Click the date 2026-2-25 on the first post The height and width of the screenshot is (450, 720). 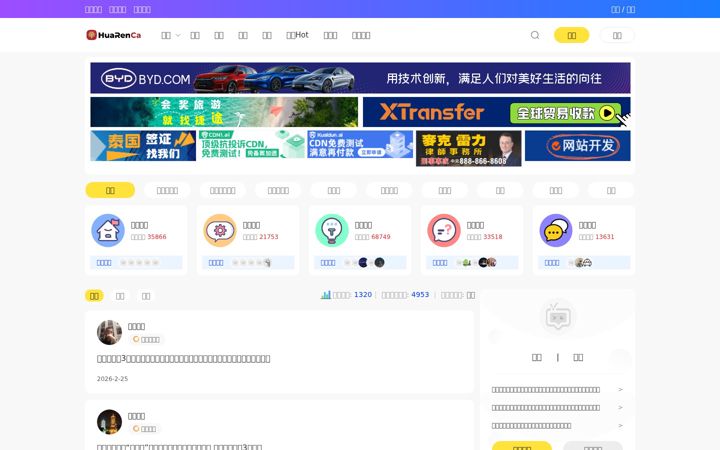[x=112, y=379]
